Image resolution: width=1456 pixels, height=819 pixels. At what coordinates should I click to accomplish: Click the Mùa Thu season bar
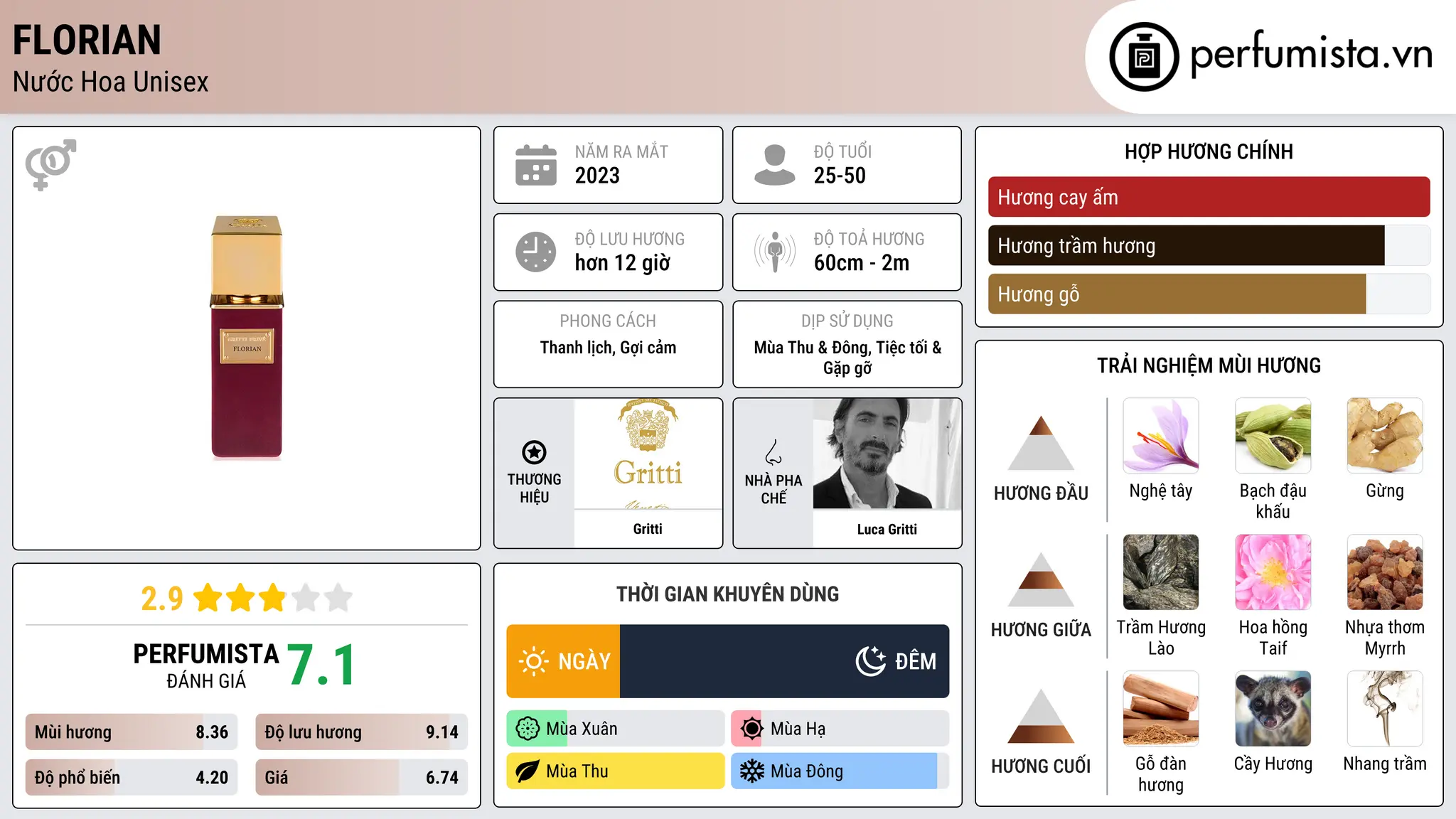click(x=616, y=771)
